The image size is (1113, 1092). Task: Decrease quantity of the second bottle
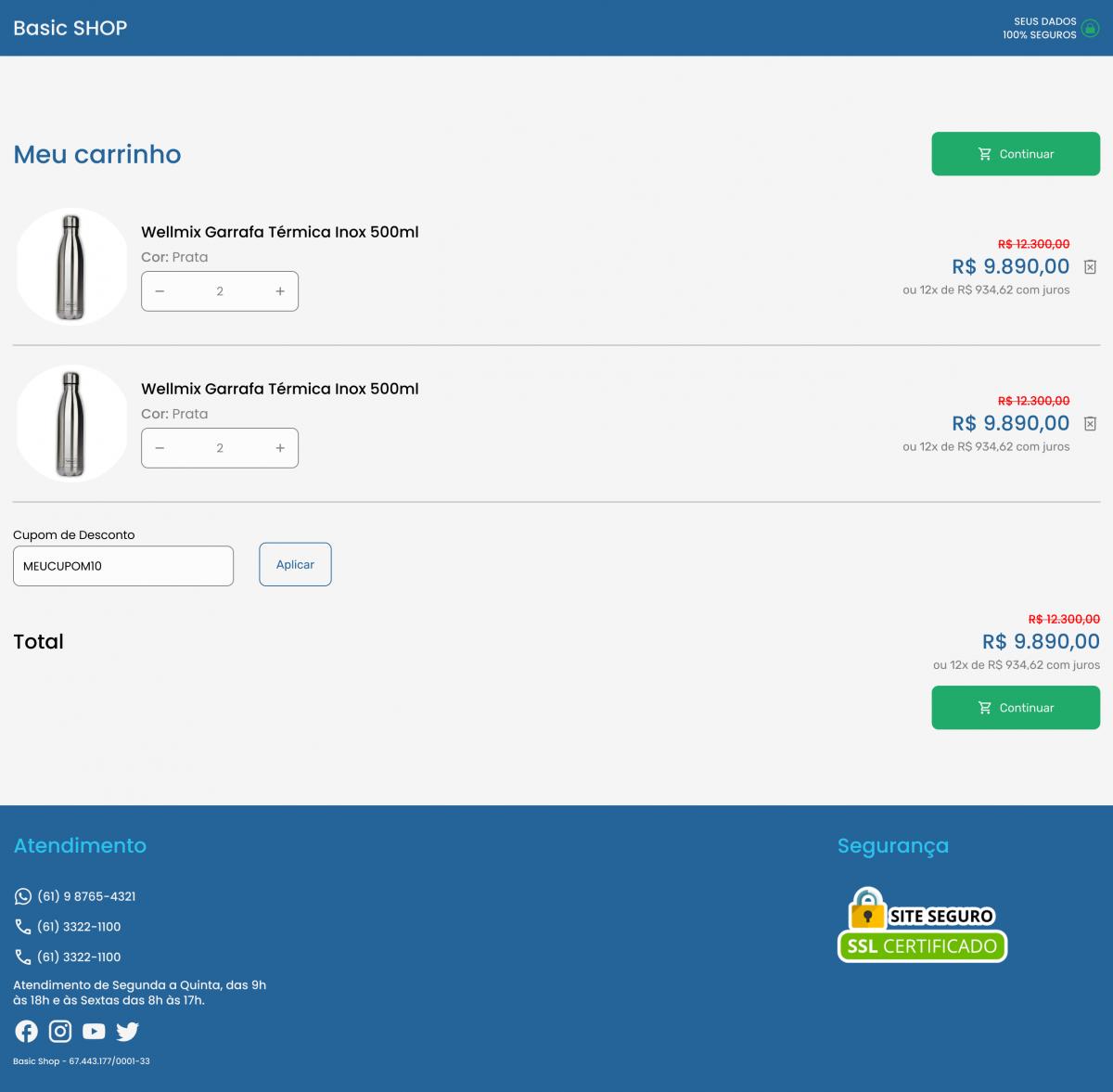[160, 448]
